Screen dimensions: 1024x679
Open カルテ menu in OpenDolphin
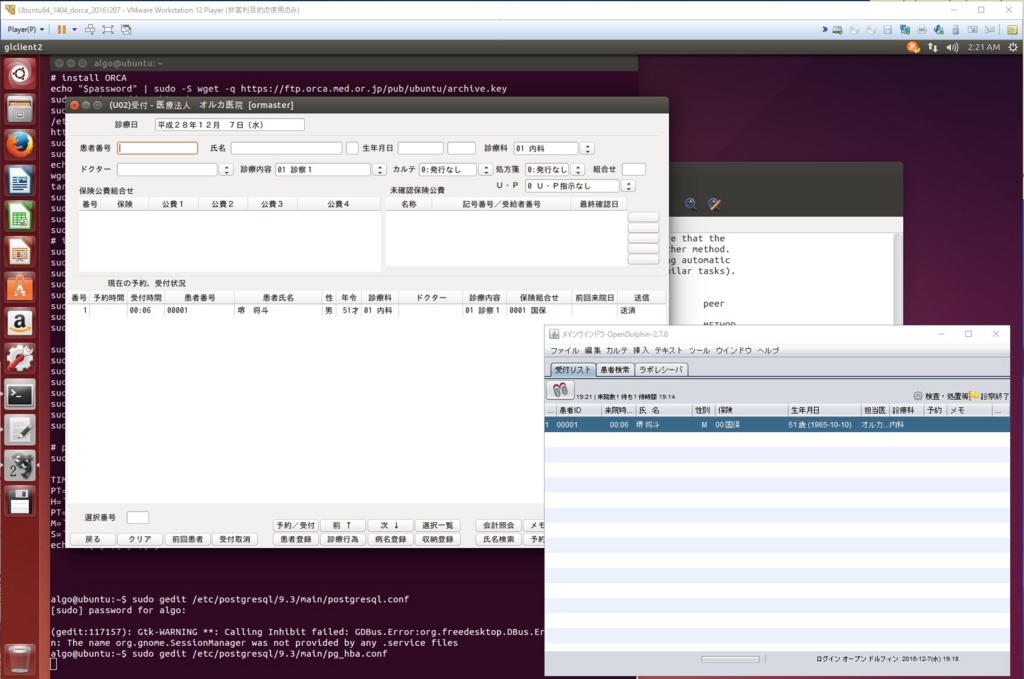pyautogui.click(x=616, y=351)
